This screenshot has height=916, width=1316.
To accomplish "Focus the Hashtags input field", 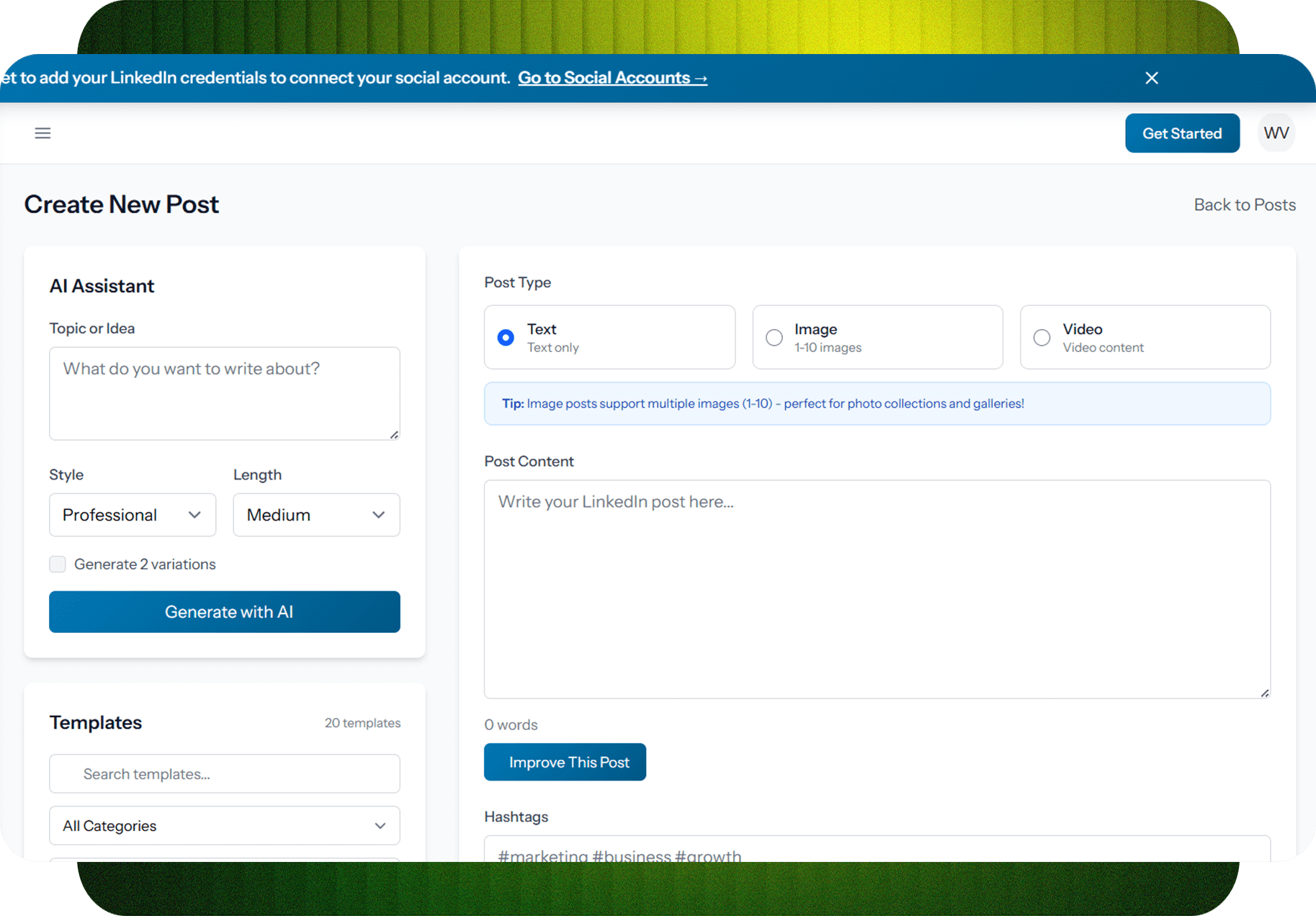I will click(x=877, y=851).
